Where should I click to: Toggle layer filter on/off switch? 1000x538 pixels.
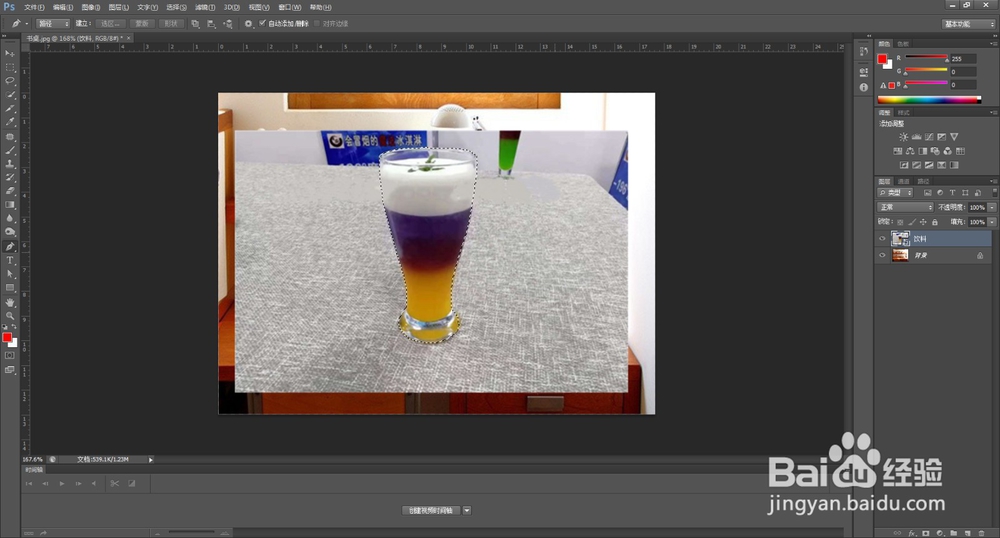pos(994,192)
